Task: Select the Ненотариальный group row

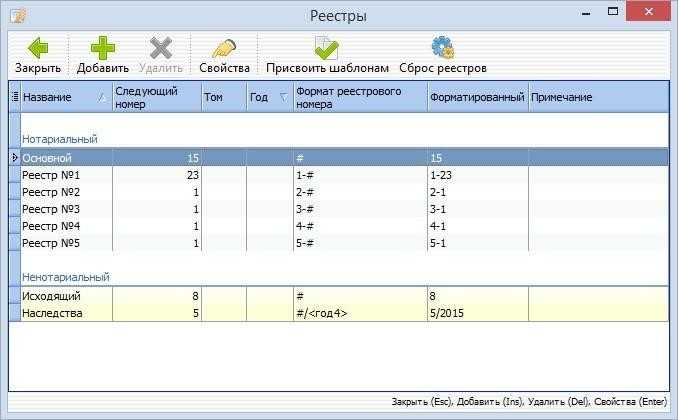Action: point(344,277)
